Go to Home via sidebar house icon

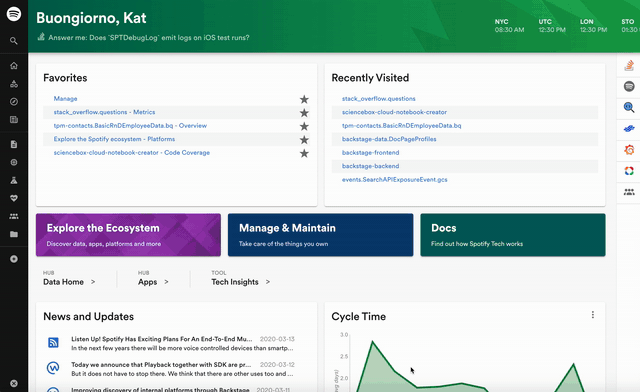click(x=14, y=66)
